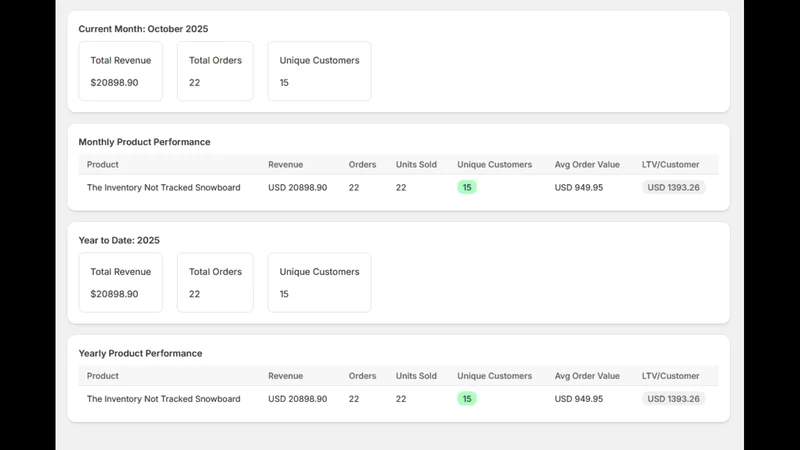This screenshot has height=450, width=800.
Task: Select Unique Customers card in Year to Date section
Action: [319, 283]
